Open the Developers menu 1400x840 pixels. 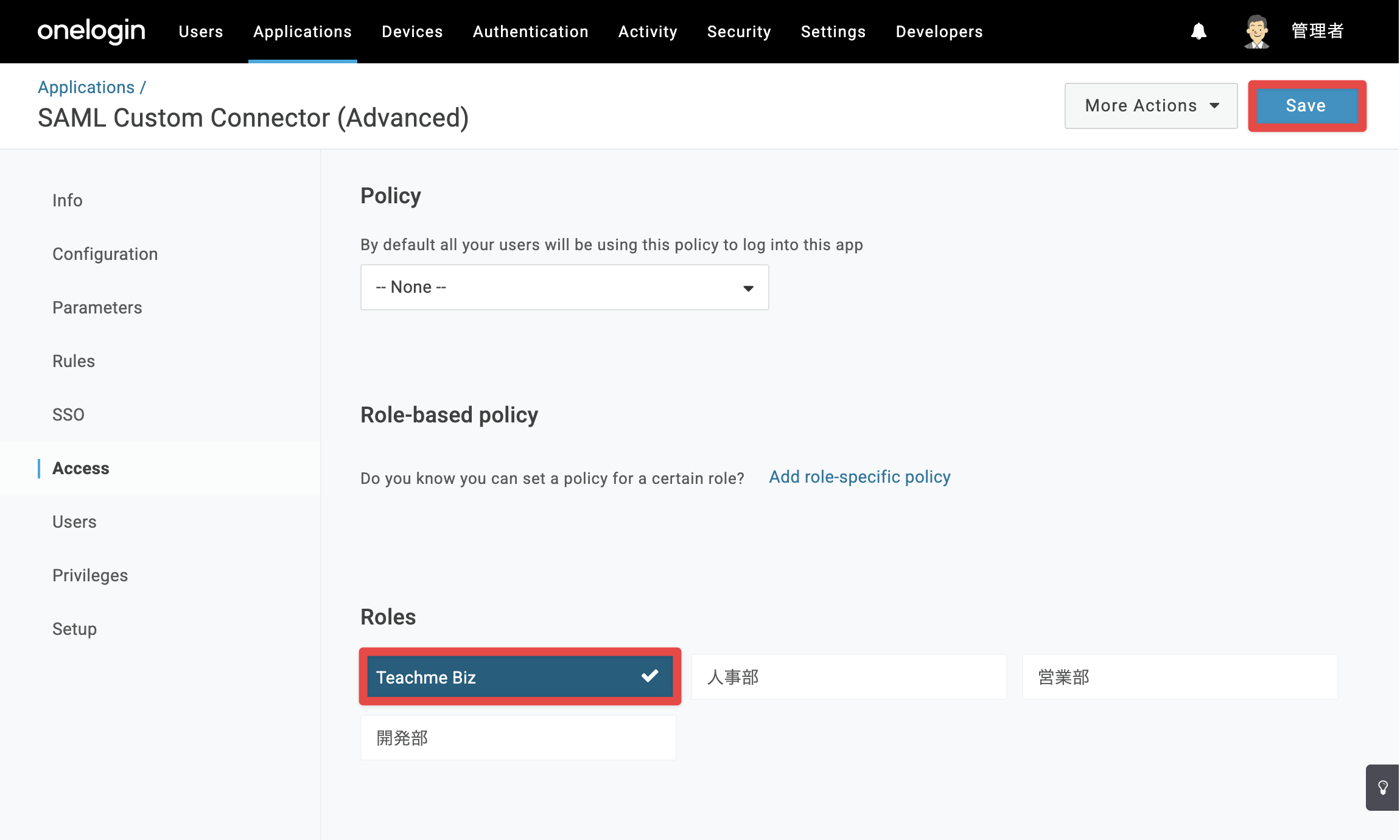[939, 32]
